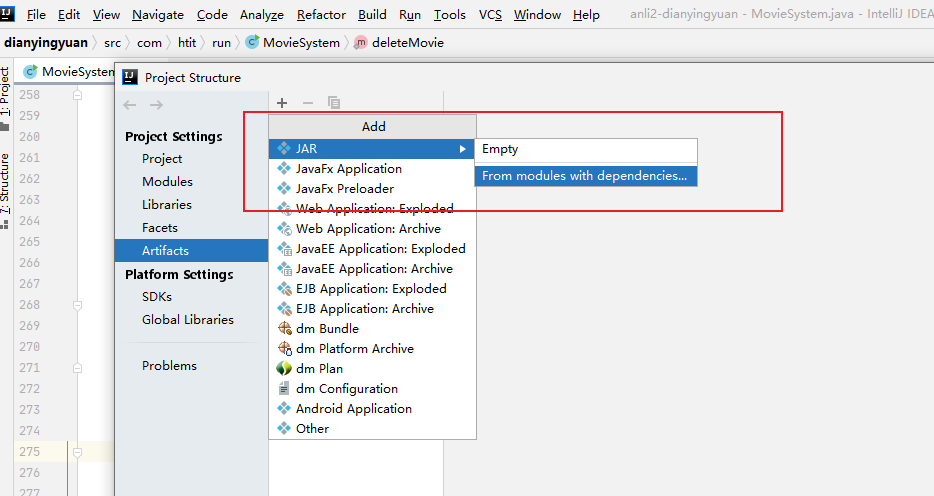Open the View menu
This screenshot has height=496, width=934.
point(106,14)
